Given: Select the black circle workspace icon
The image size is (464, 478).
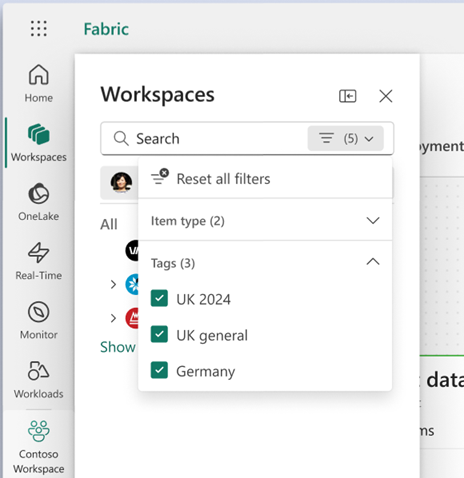Looking at the screenshot, I should (x=132, y=250).
